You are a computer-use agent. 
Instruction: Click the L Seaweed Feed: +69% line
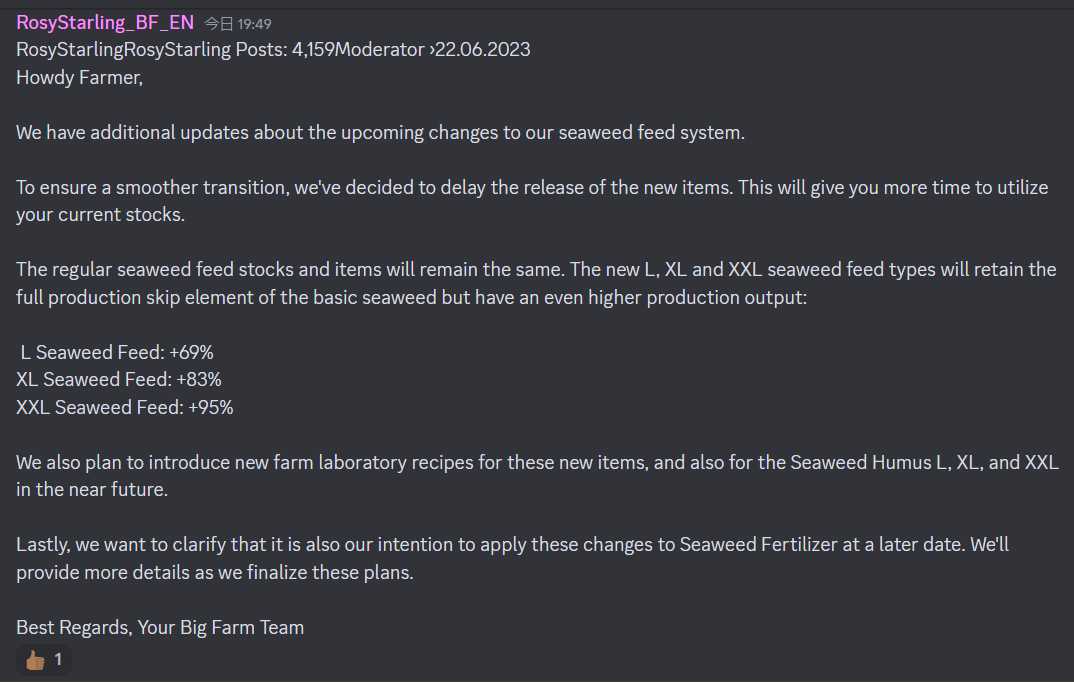116,352
